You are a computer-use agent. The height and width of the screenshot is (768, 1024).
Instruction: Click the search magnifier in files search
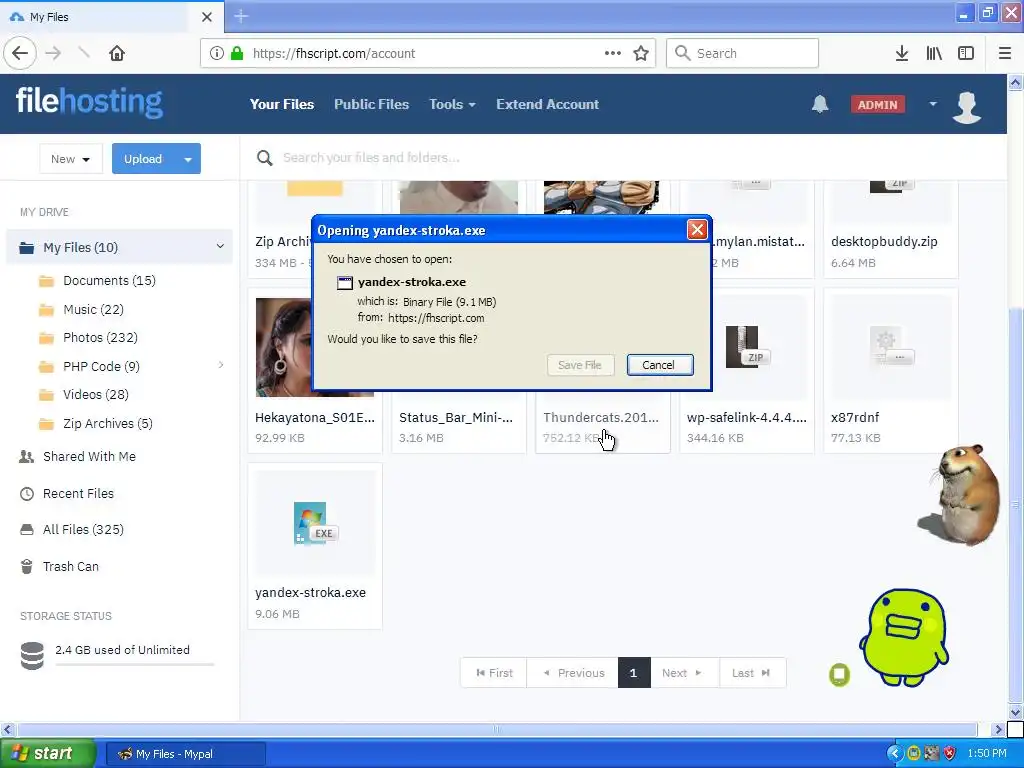click(264, 157)
